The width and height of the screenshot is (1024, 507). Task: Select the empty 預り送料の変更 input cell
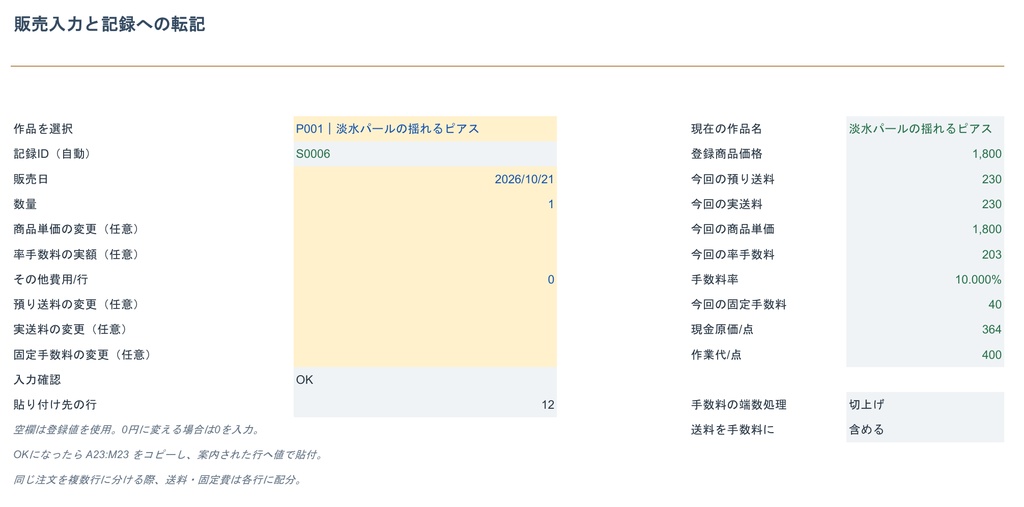[425, 304]
